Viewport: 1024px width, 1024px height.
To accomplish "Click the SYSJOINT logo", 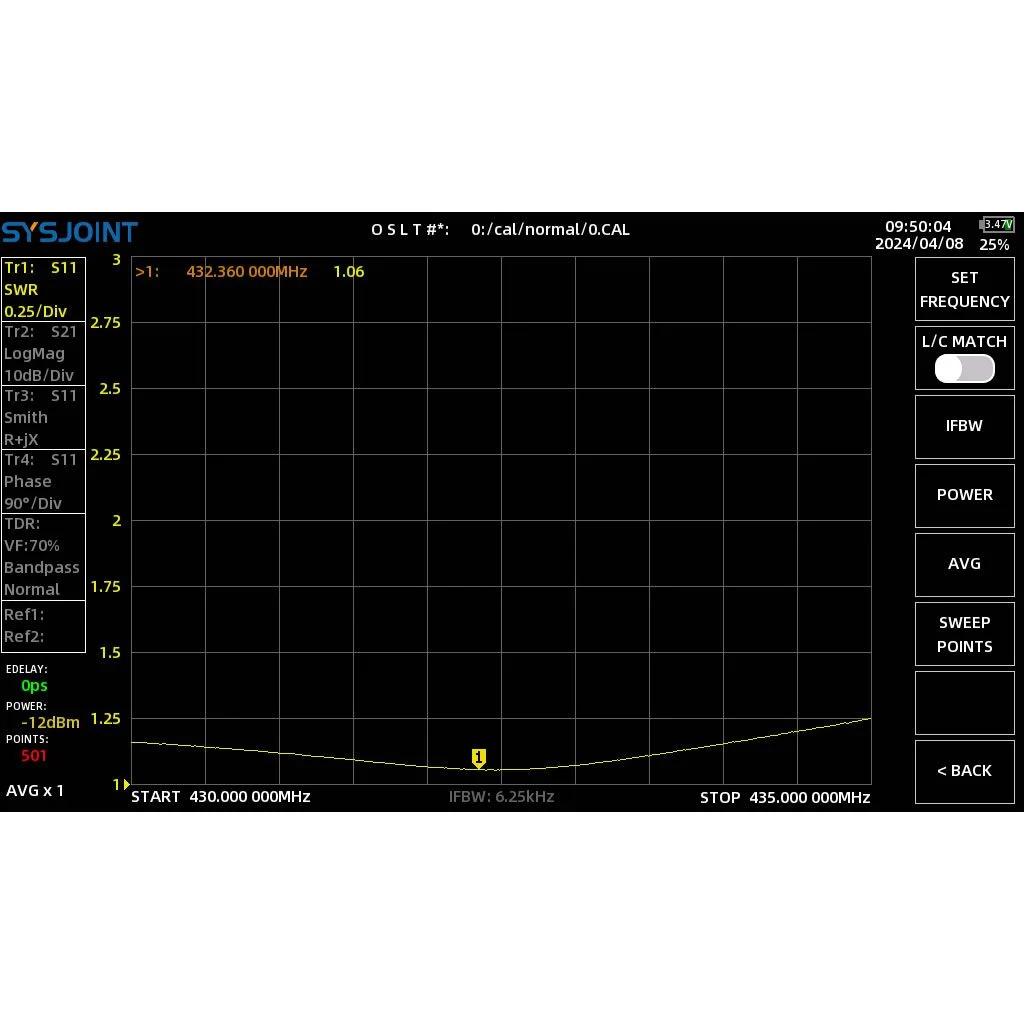I will (x=69, y=232).
